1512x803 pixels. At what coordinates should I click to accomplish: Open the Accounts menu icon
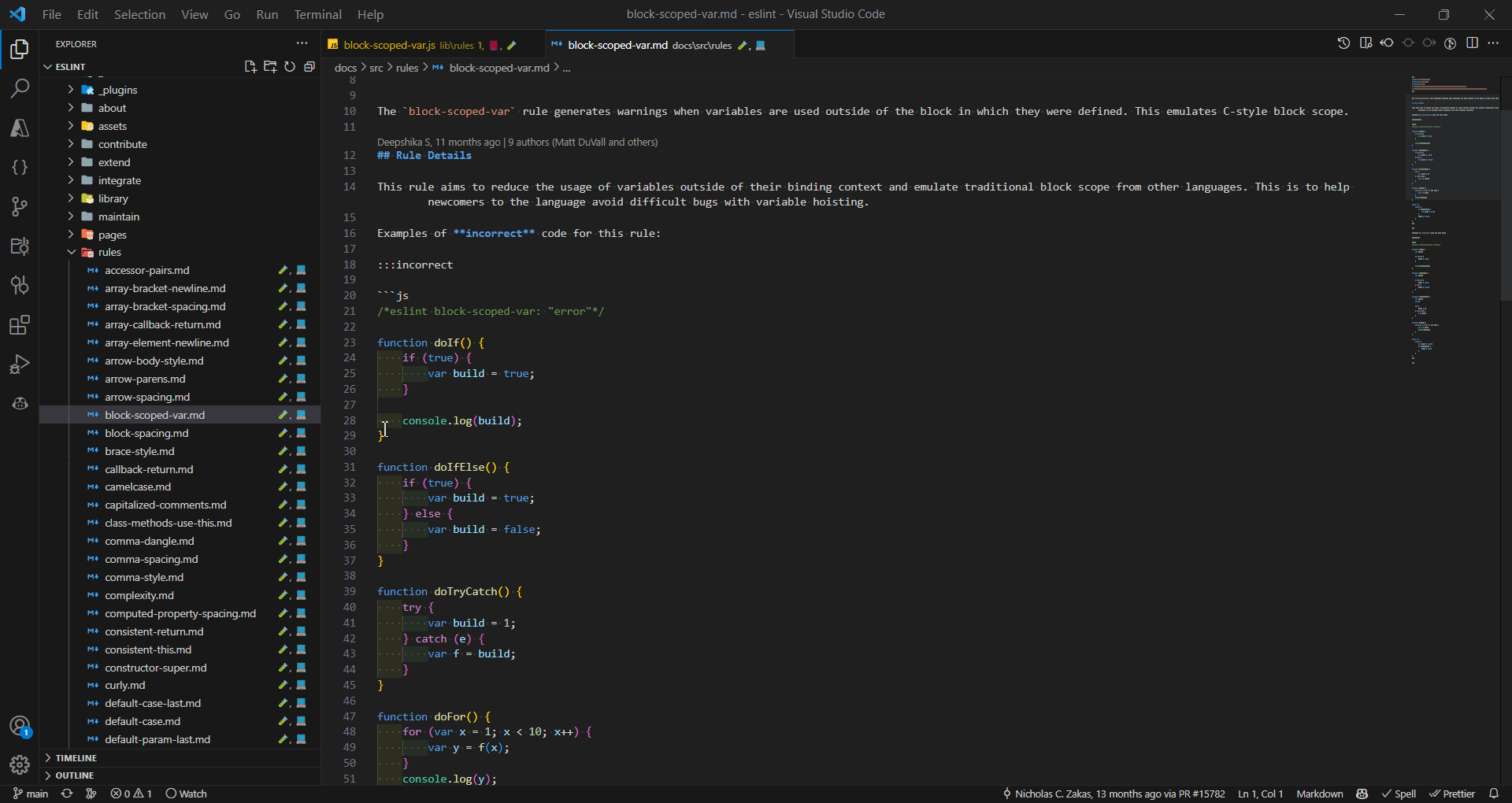tap(20, 726)
